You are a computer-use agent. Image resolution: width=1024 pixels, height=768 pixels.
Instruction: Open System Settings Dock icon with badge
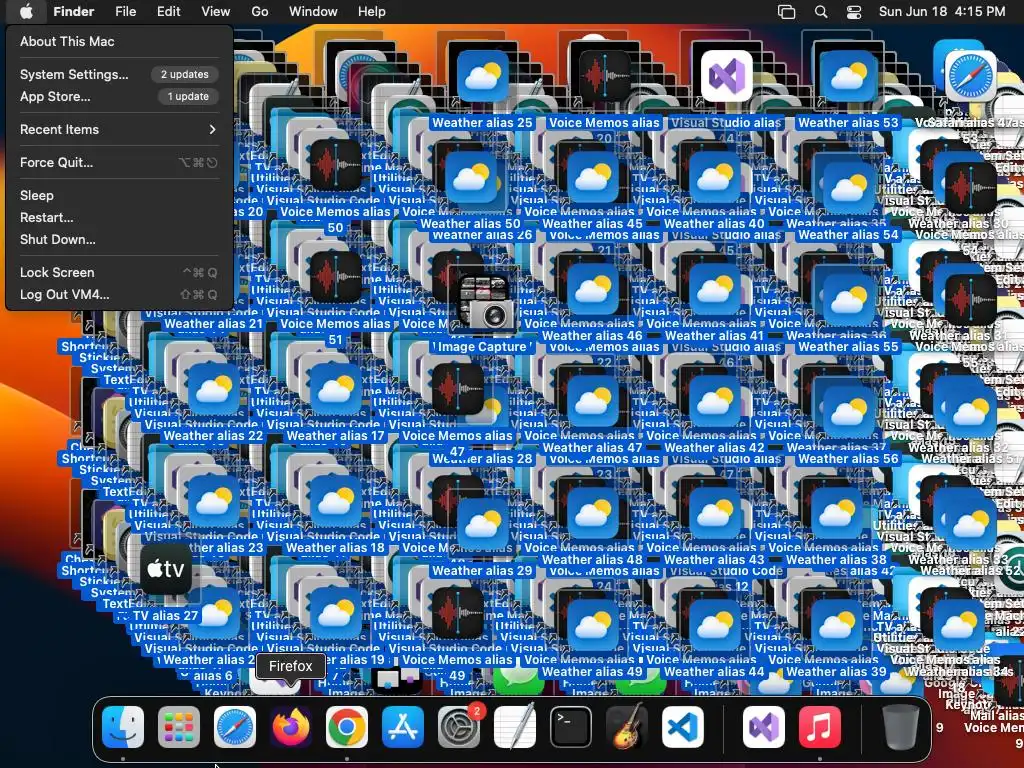459,727
